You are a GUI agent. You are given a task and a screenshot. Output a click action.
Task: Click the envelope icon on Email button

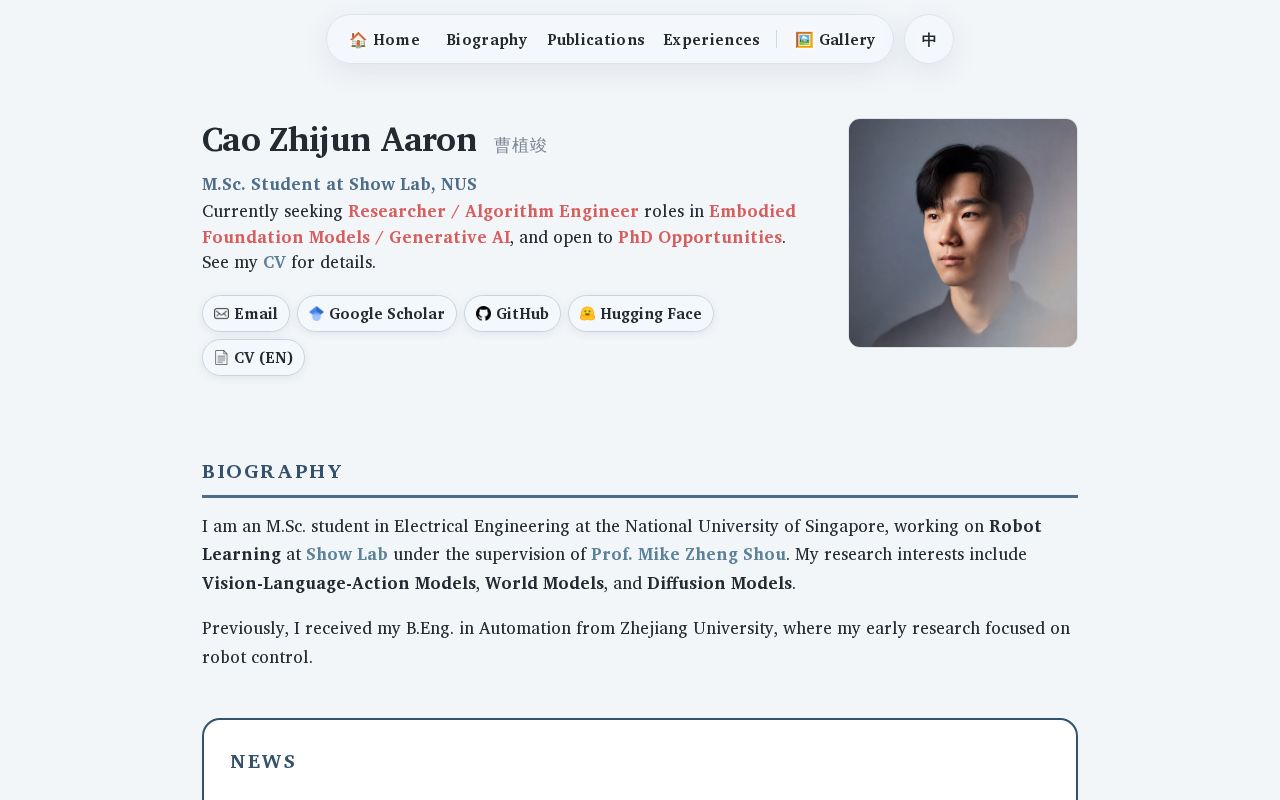coord(222,314)
